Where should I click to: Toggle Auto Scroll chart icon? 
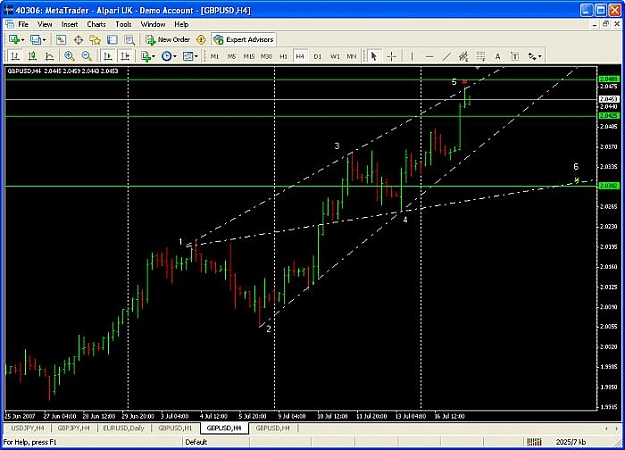[108, 56]
